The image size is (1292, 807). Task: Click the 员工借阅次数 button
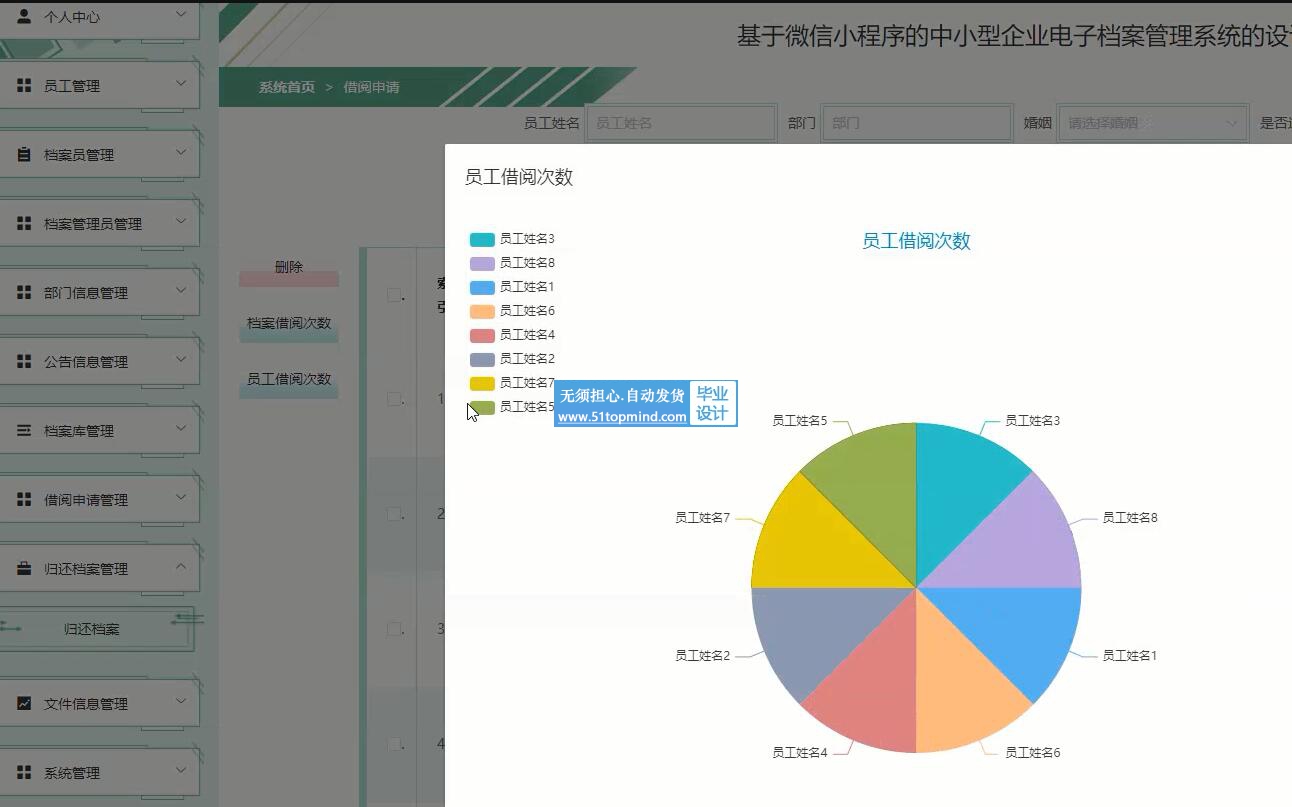click(289, 381)
